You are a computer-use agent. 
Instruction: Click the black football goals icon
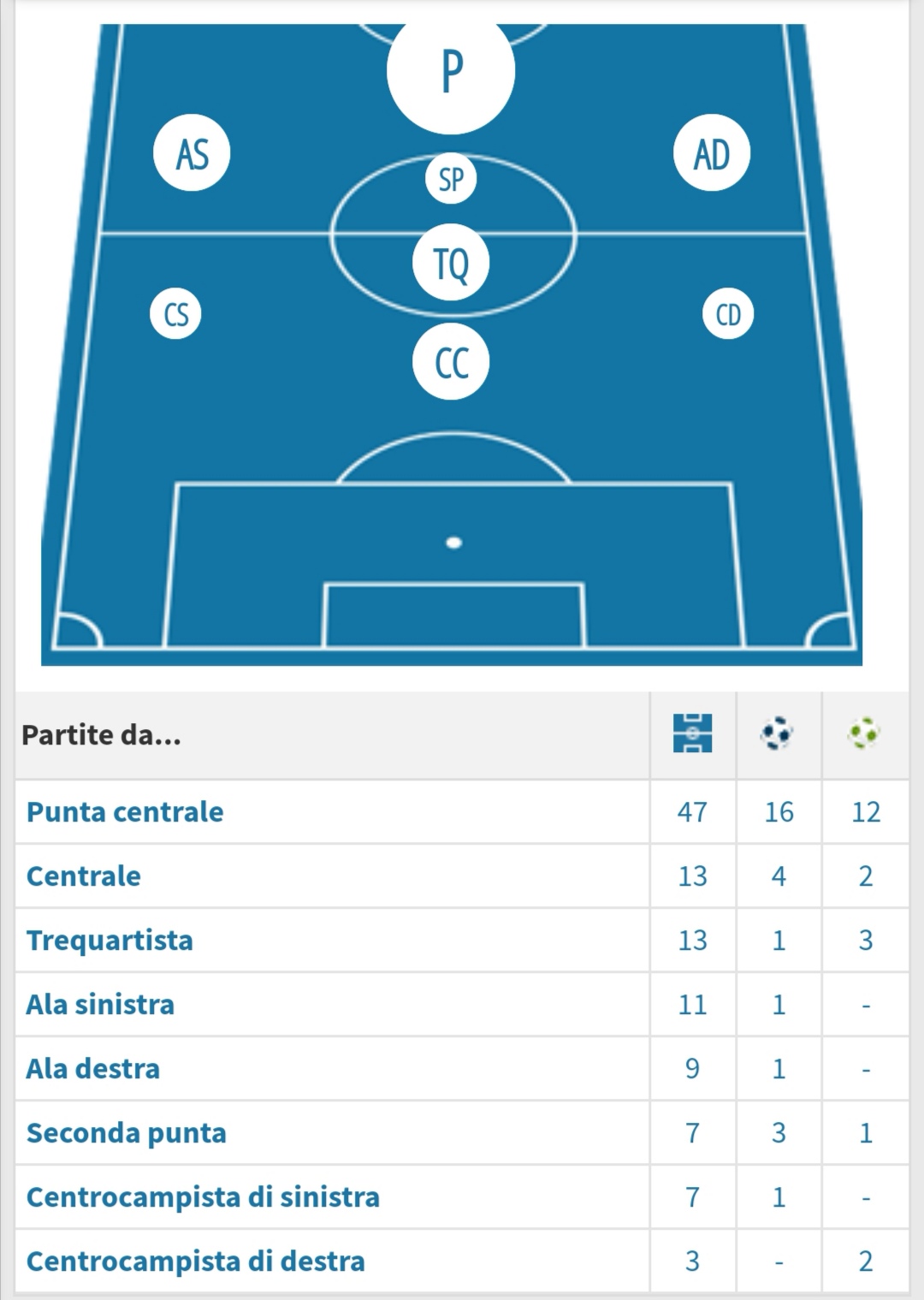pos(778,733)
